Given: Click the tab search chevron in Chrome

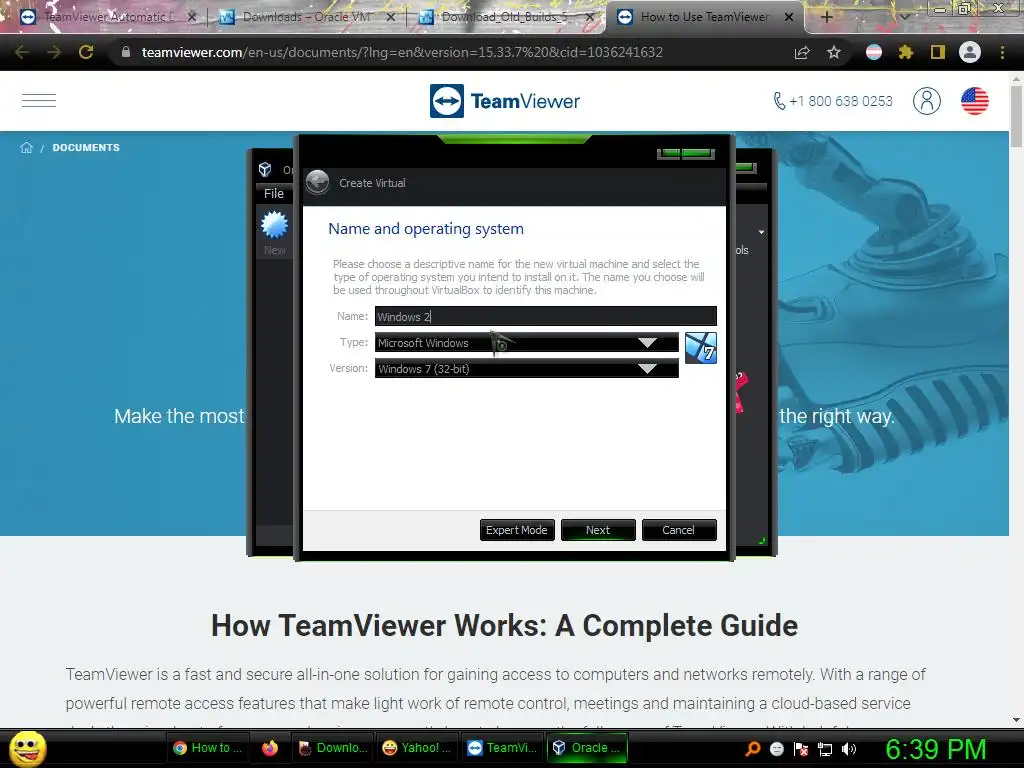Looking at the screenshot, I should [x=905, y=17].
